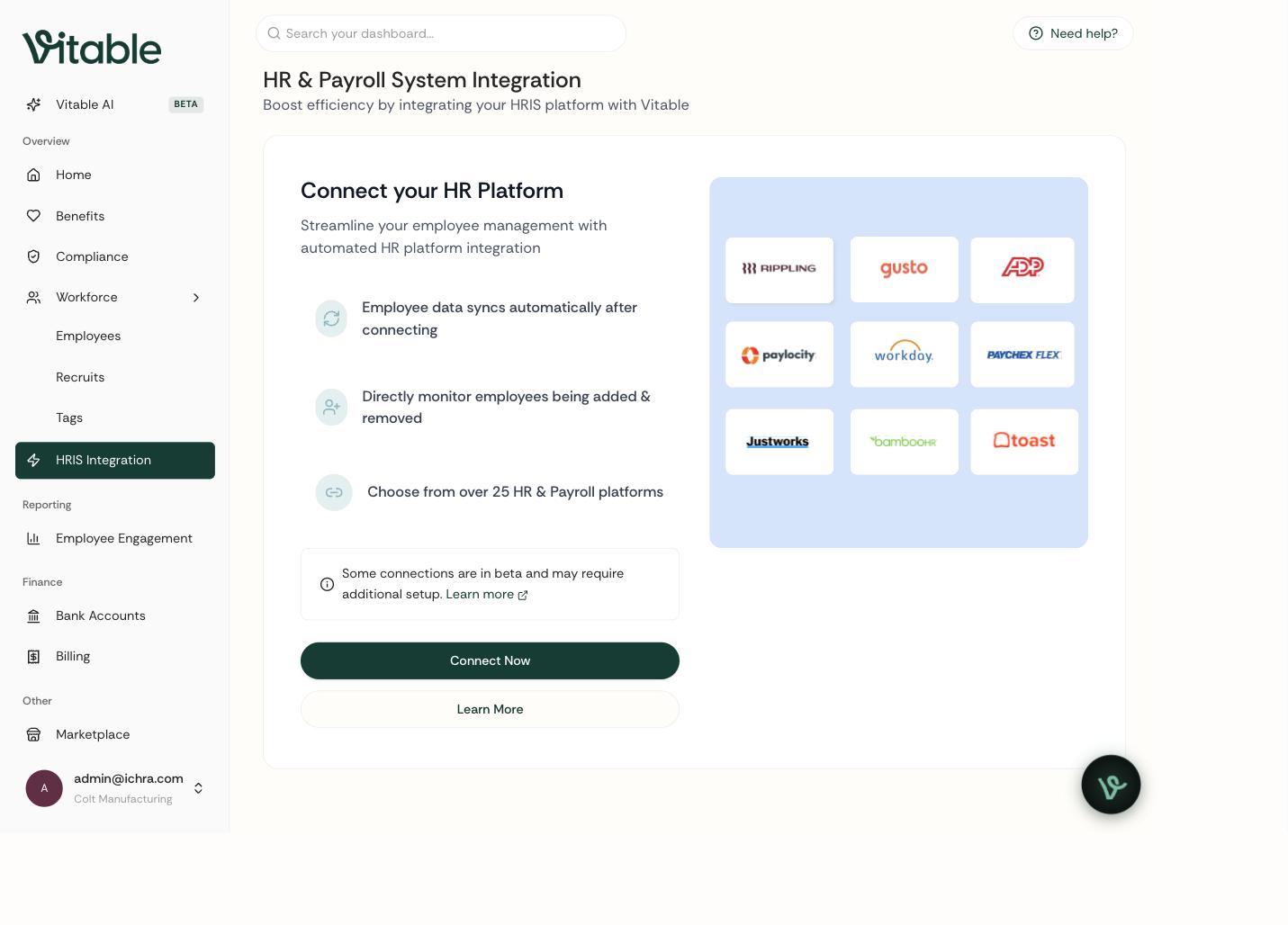
Task: Click the BETA badge
Action: point(186,104)
